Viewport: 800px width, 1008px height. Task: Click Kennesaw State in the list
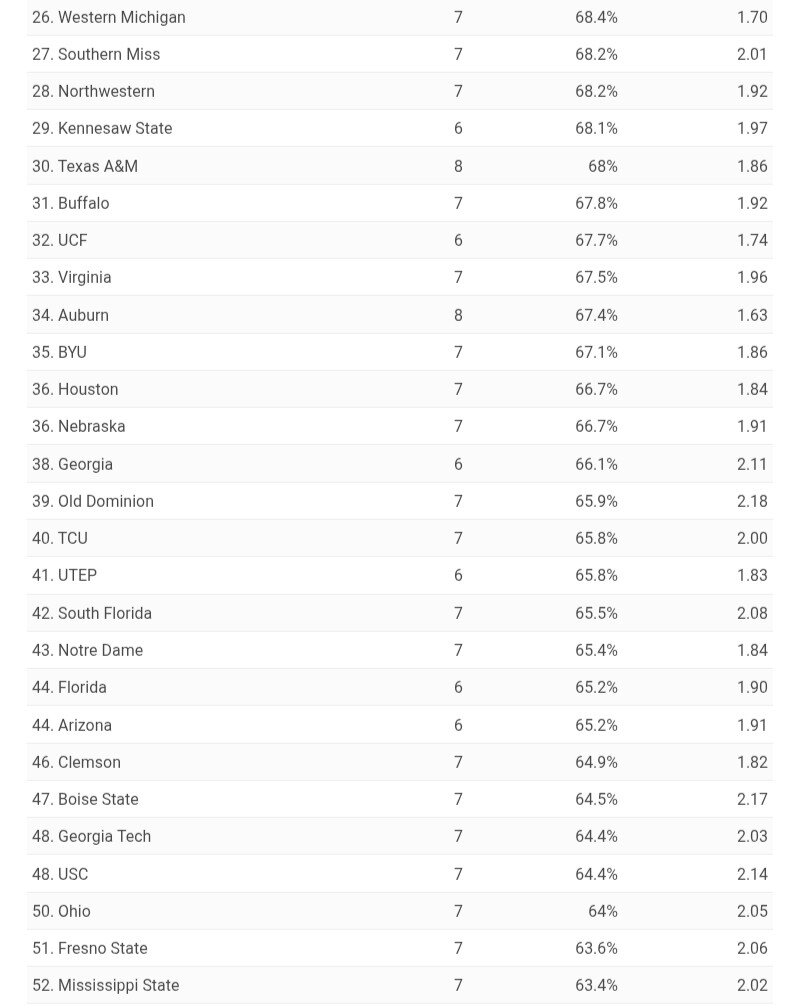click(115, 128)
